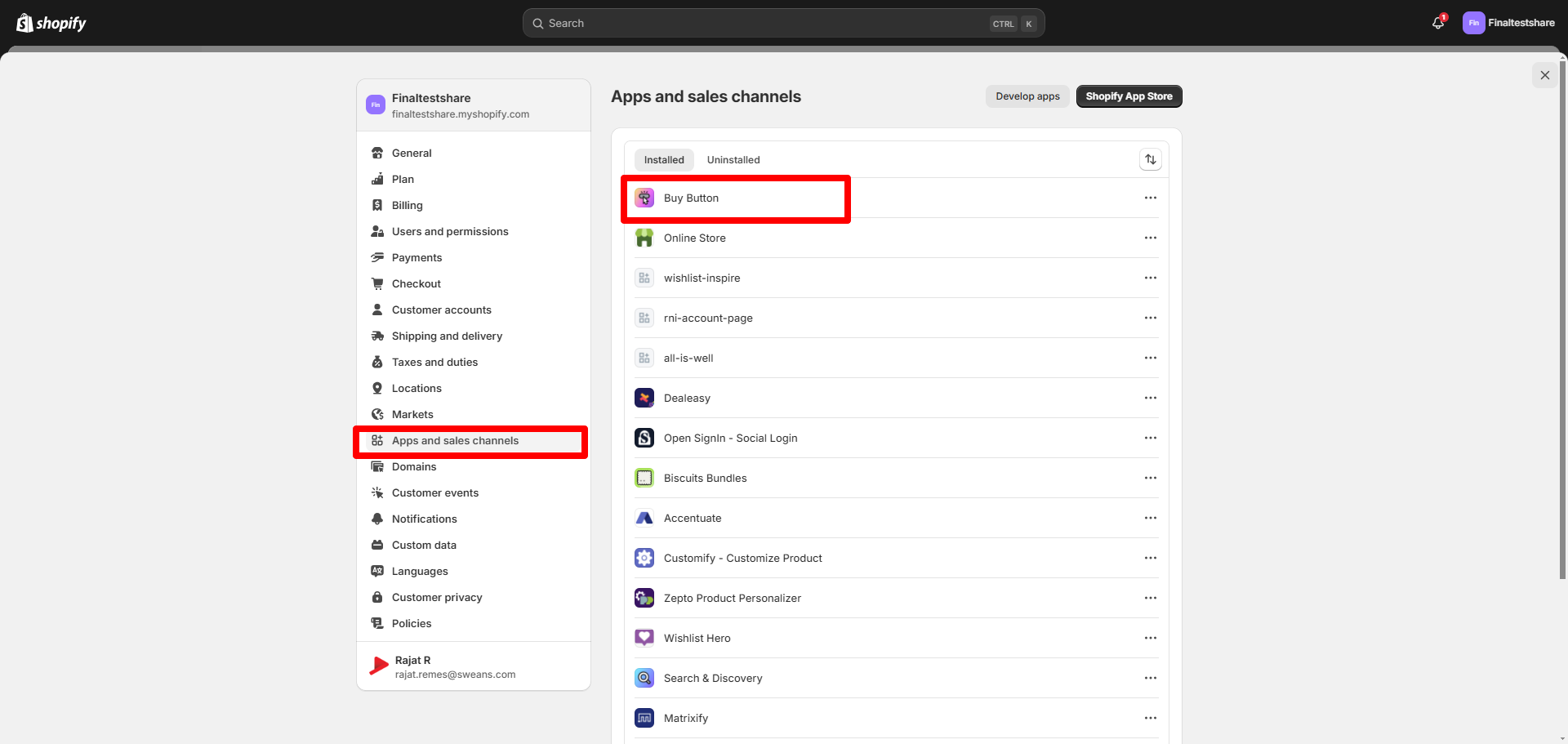
Task: Click the Rajat R account row
Action: click(x=474, y=666)
